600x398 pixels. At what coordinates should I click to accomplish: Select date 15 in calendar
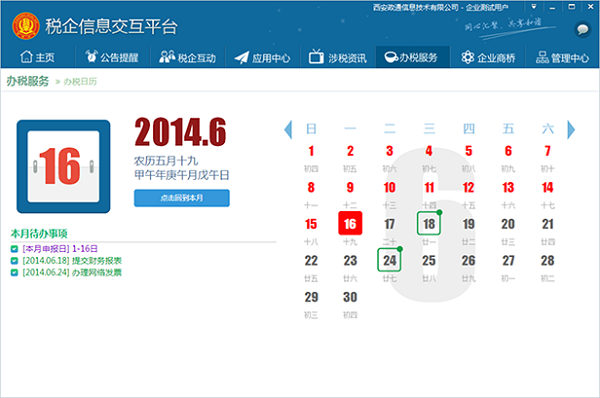click(311, 224)
